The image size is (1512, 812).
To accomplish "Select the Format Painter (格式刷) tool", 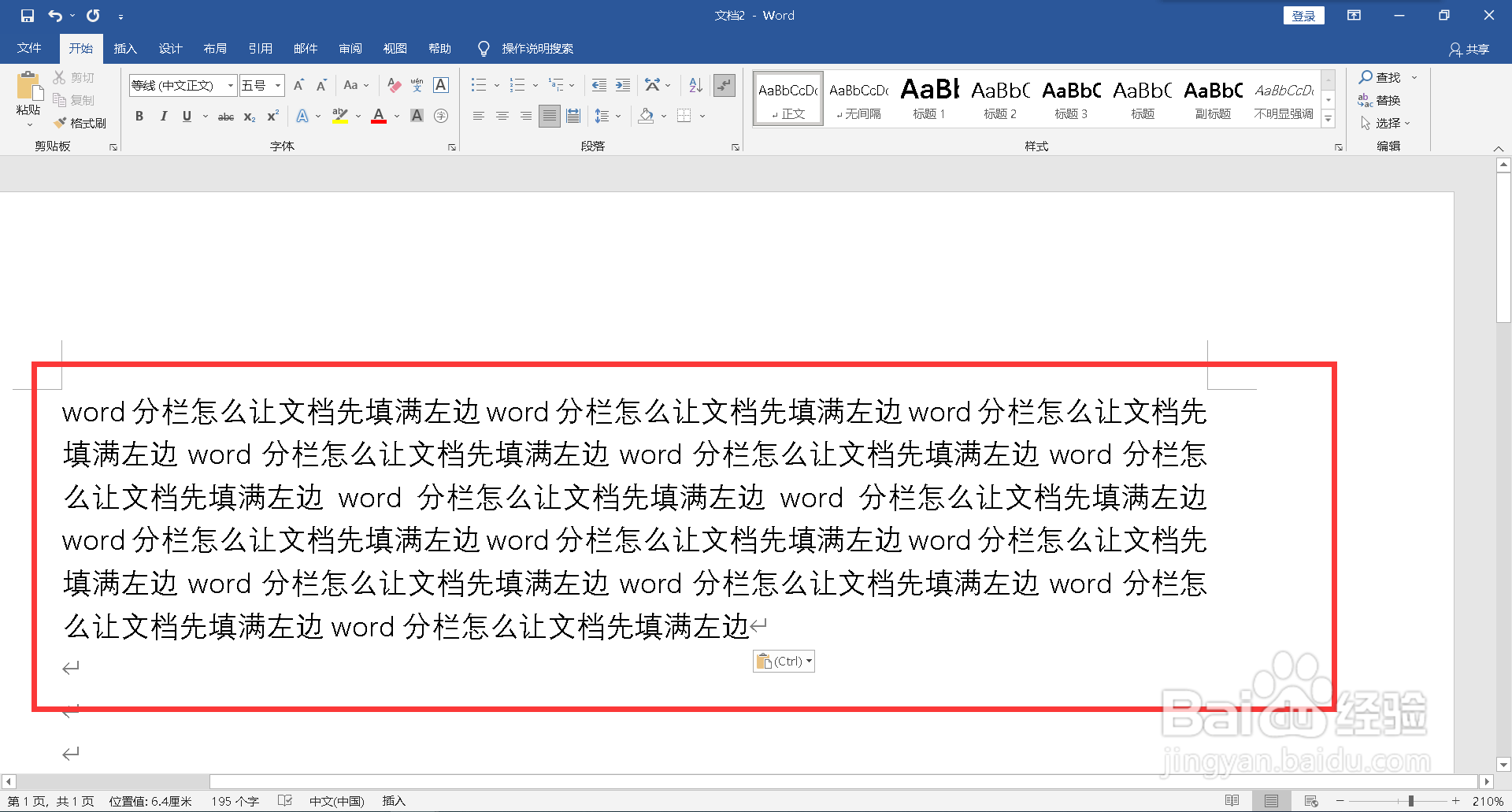I will (x=80, y=123).
